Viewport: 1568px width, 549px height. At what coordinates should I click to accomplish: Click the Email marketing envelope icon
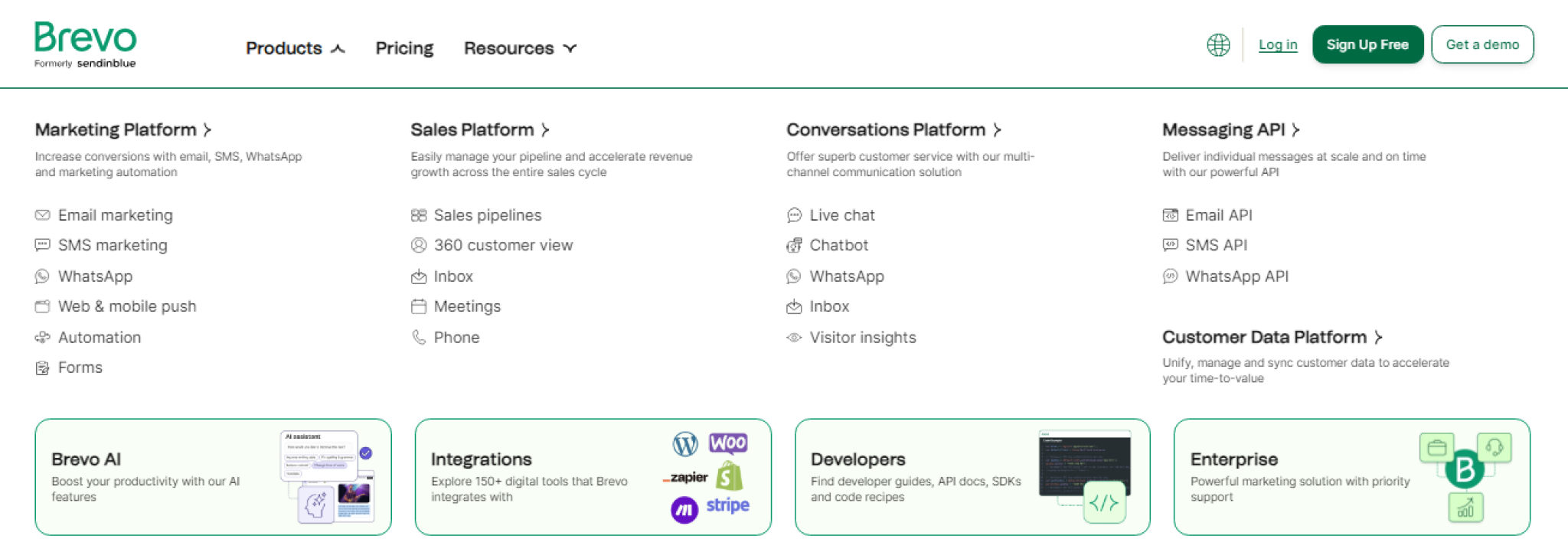(x=42, y=215)
